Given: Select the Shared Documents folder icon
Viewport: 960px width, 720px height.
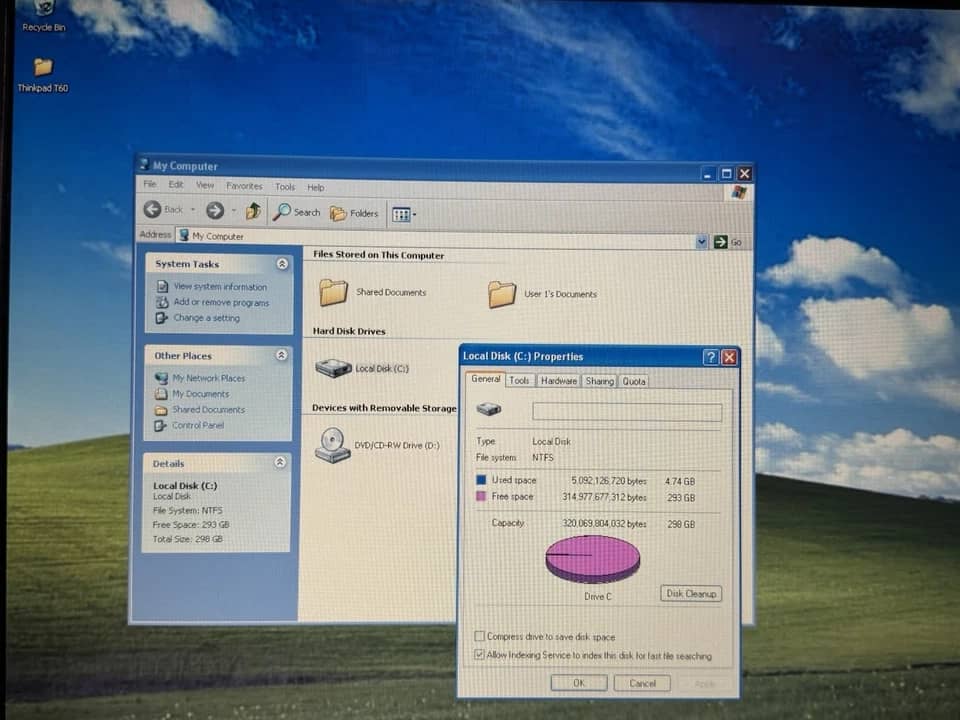Looking at the screenshot, I should 334,292.
